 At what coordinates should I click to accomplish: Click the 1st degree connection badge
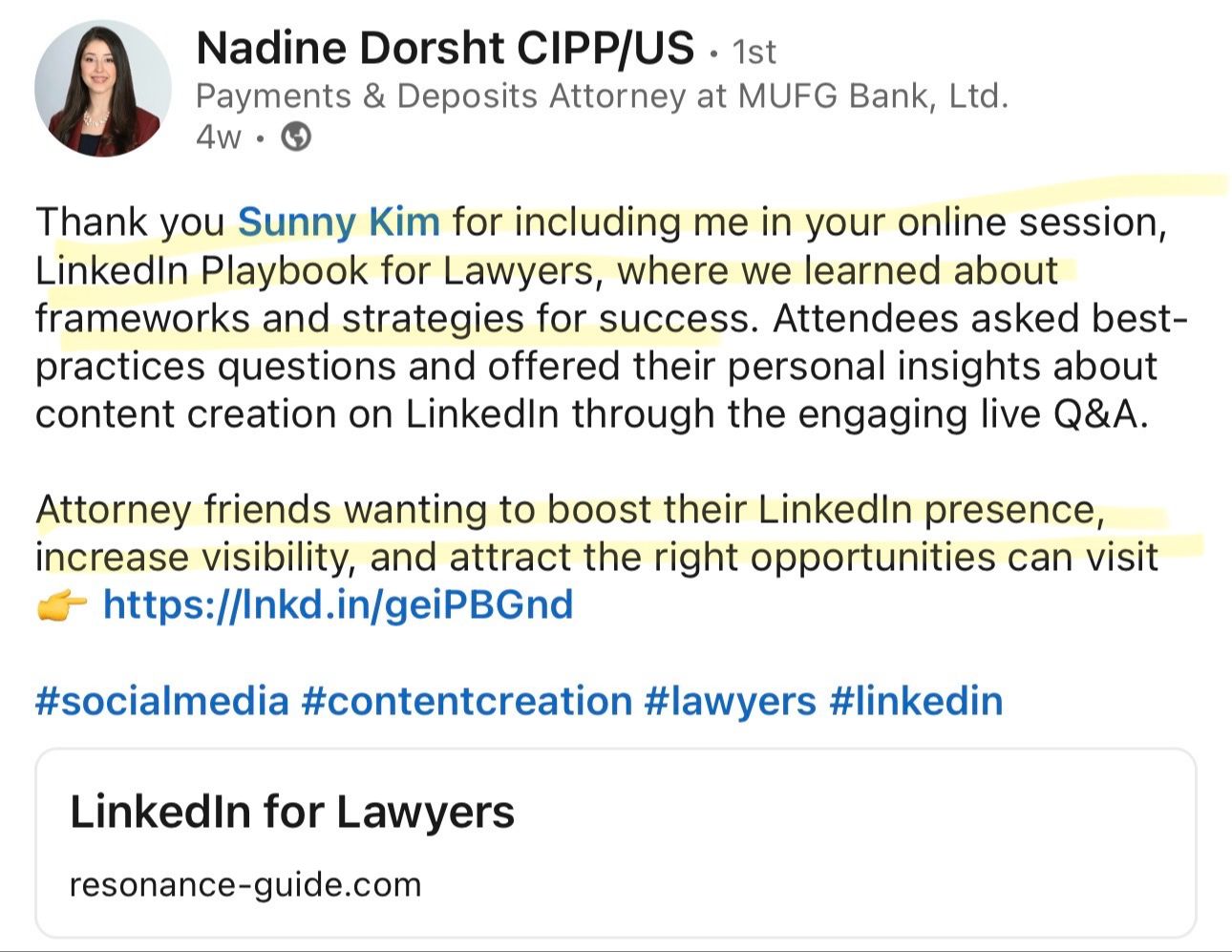click(754, 52)
